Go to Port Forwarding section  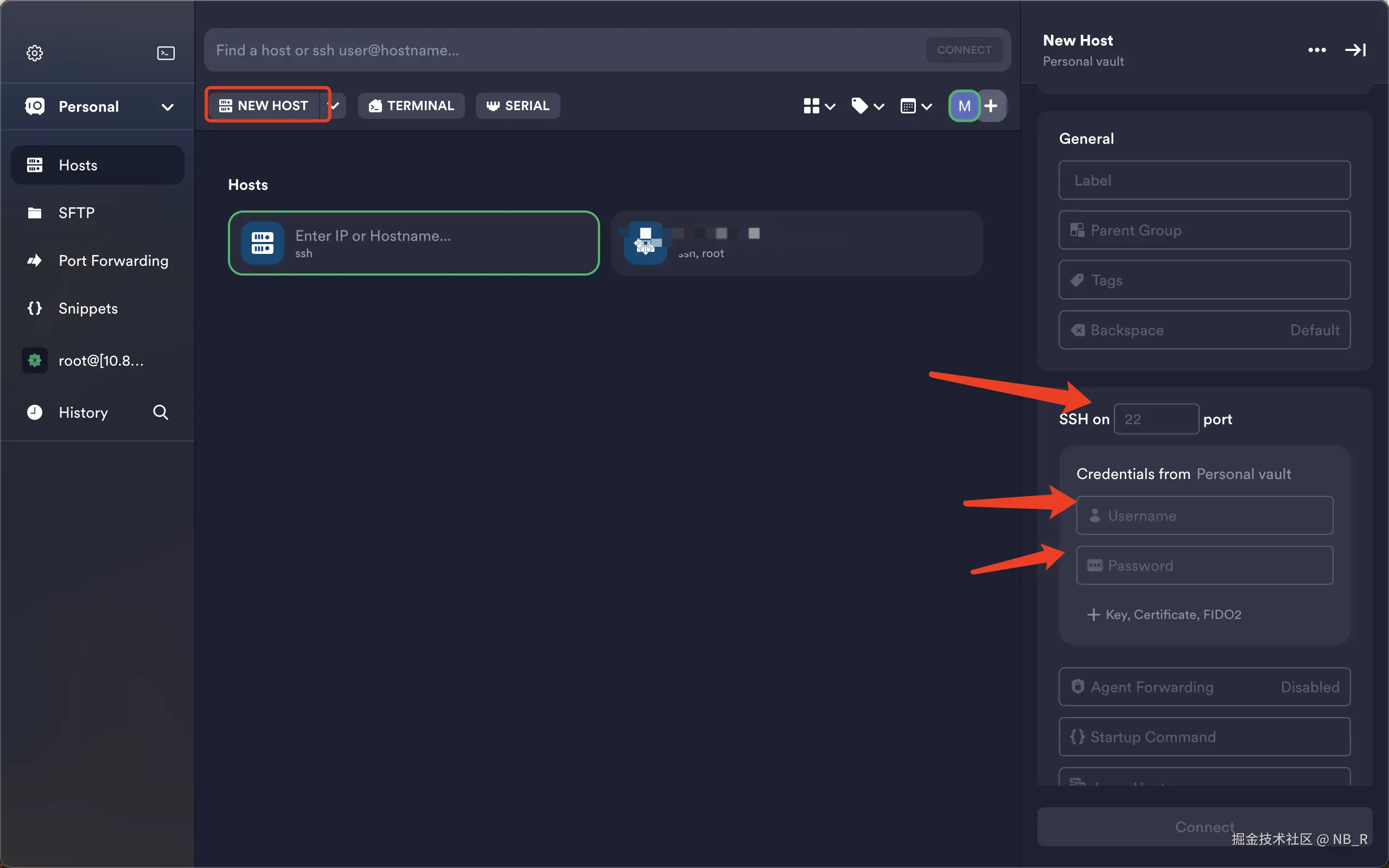pos(113,260)
